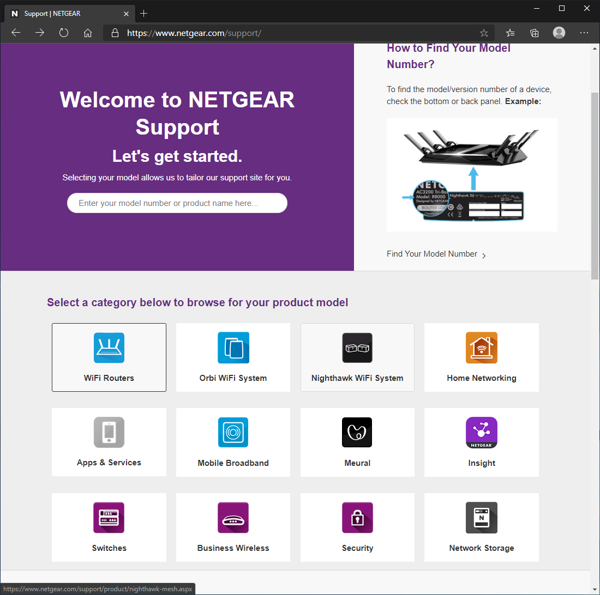The height and width of the screenshot is (595, 600).
Task: Click the Mobile Broadband label
Action: [x=233, y=463]
